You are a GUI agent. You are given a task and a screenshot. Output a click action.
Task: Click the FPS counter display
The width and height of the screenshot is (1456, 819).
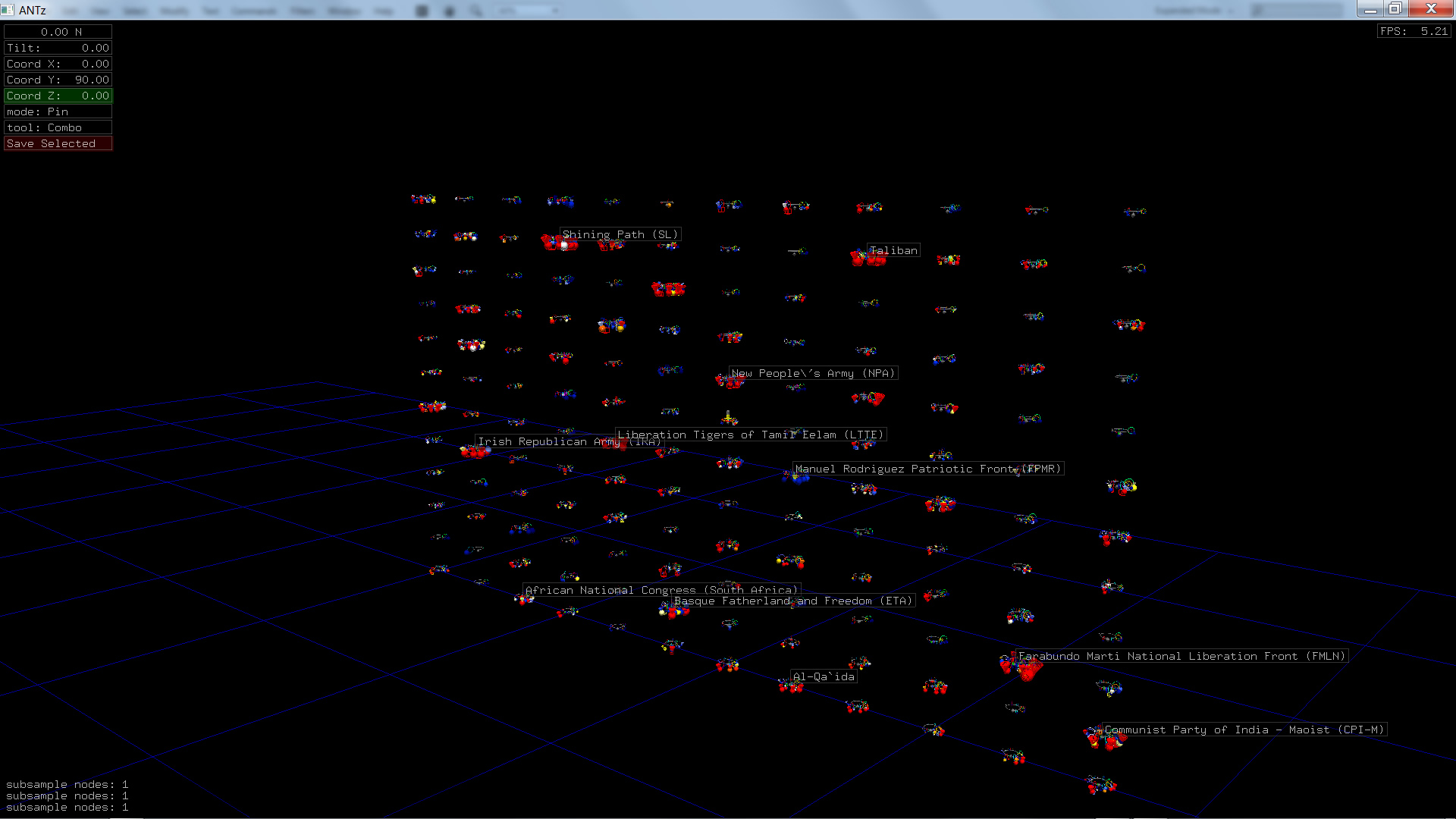click(x=1414, y=31)
